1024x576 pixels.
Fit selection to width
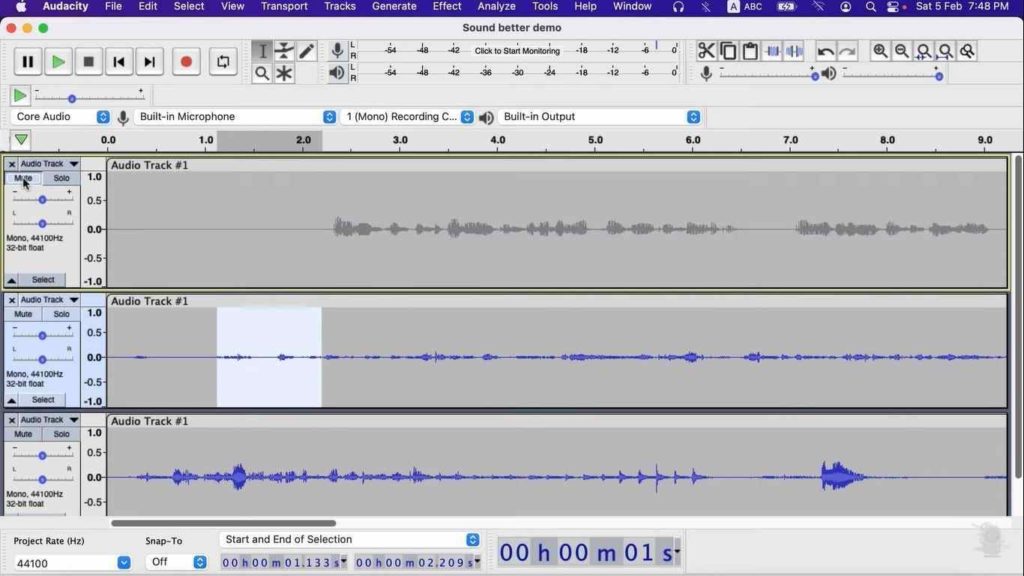click(x=924, y=51)
